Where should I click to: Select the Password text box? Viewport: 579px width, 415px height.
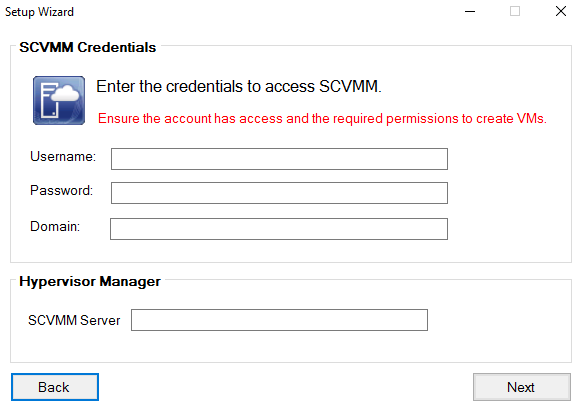click(279, 193)
